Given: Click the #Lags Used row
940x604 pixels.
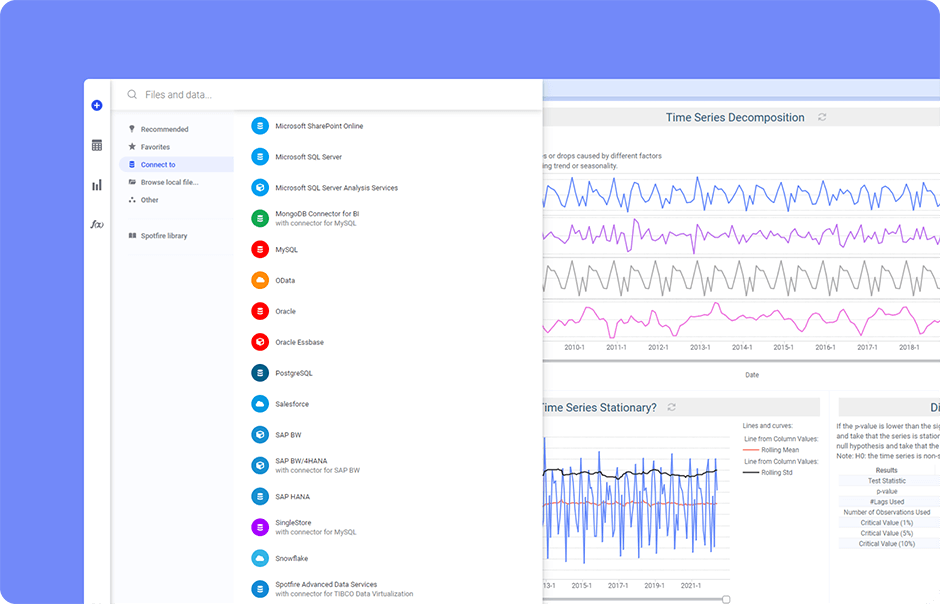Looking at the screenshot, I should (x=887, y=502).
